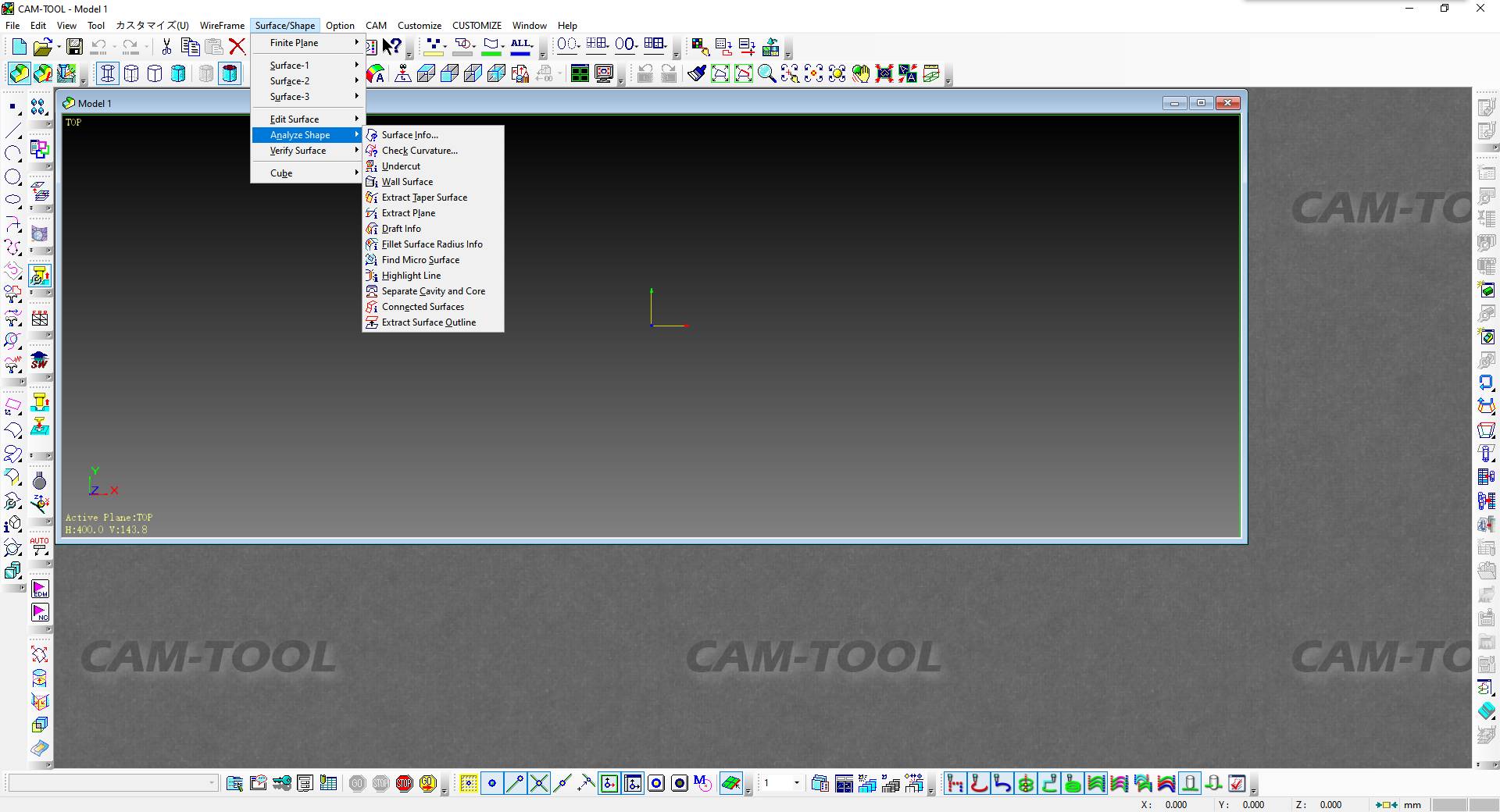The image size is (1500, 812).
Task: Click the zoom magnifier icon
Action: 766,73
